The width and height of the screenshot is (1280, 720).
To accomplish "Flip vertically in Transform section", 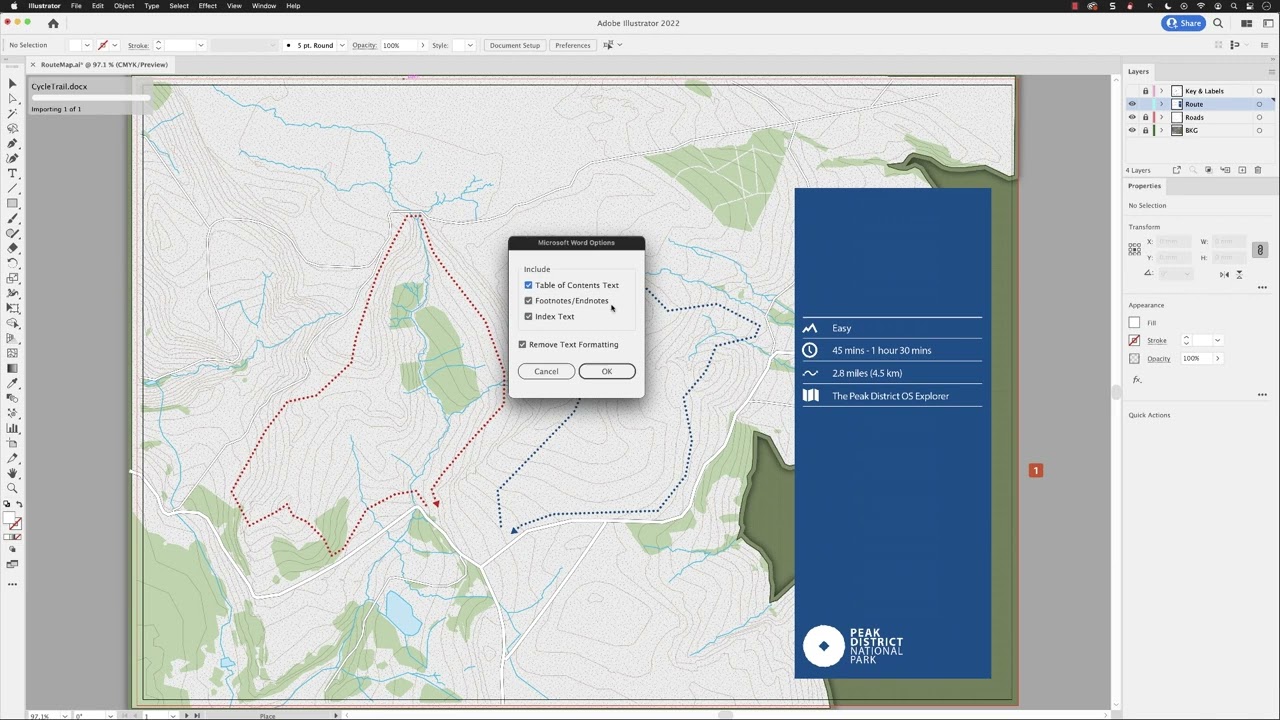I will [1239, 274].
